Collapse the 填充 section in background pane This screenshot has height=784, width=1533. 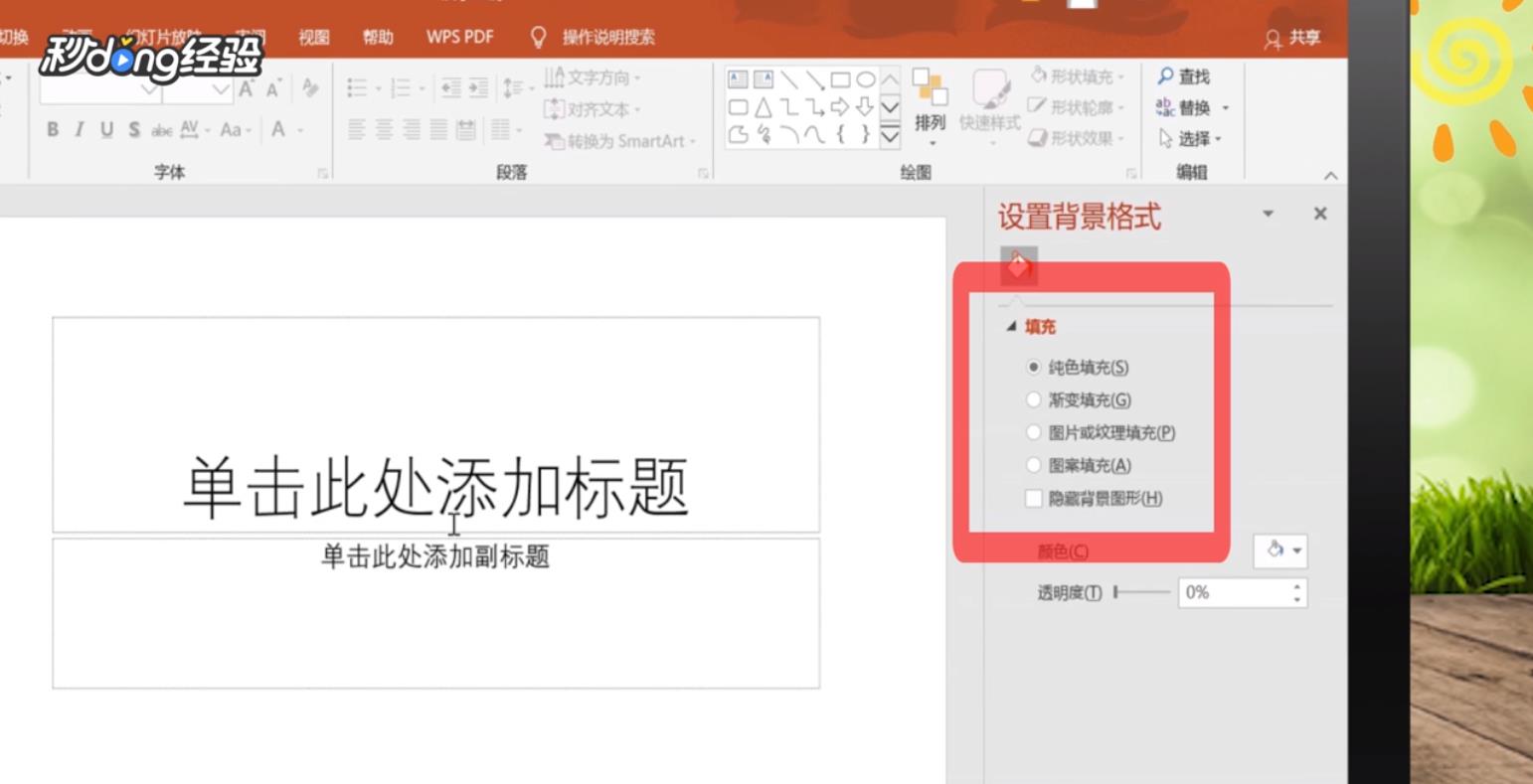tap(1012, 326)
